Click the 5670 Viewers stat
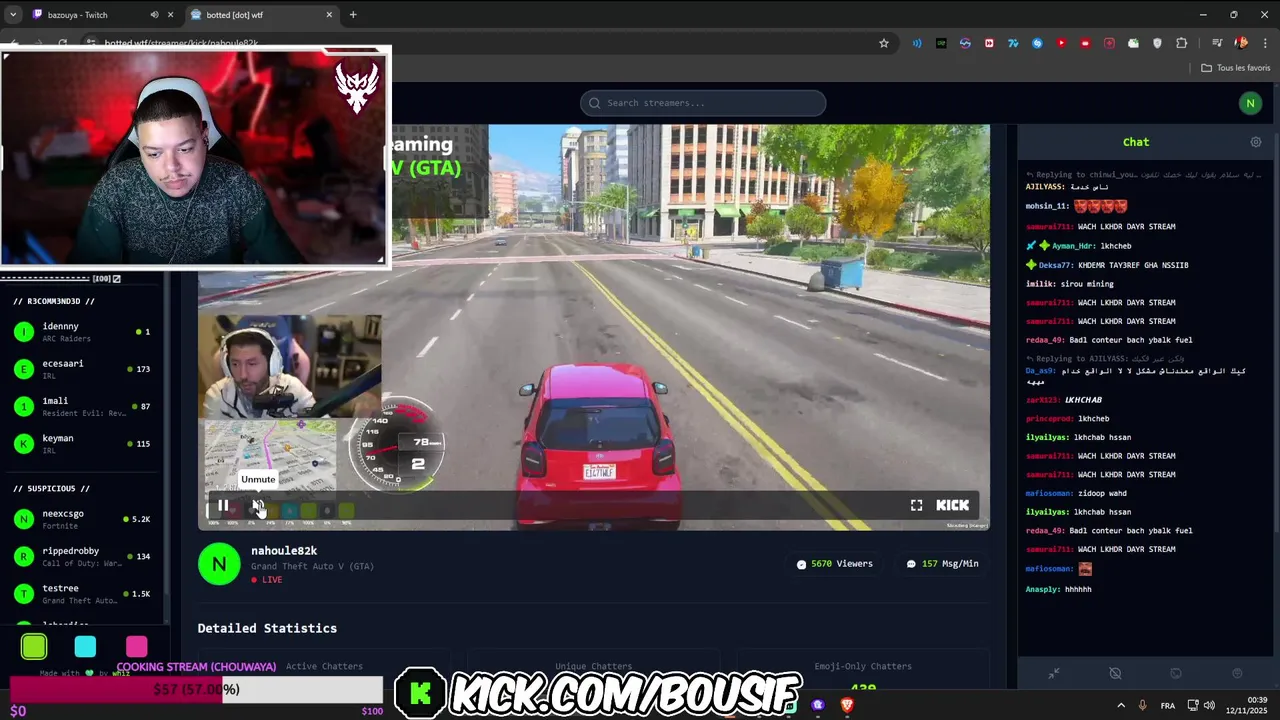 pos(834,564)
